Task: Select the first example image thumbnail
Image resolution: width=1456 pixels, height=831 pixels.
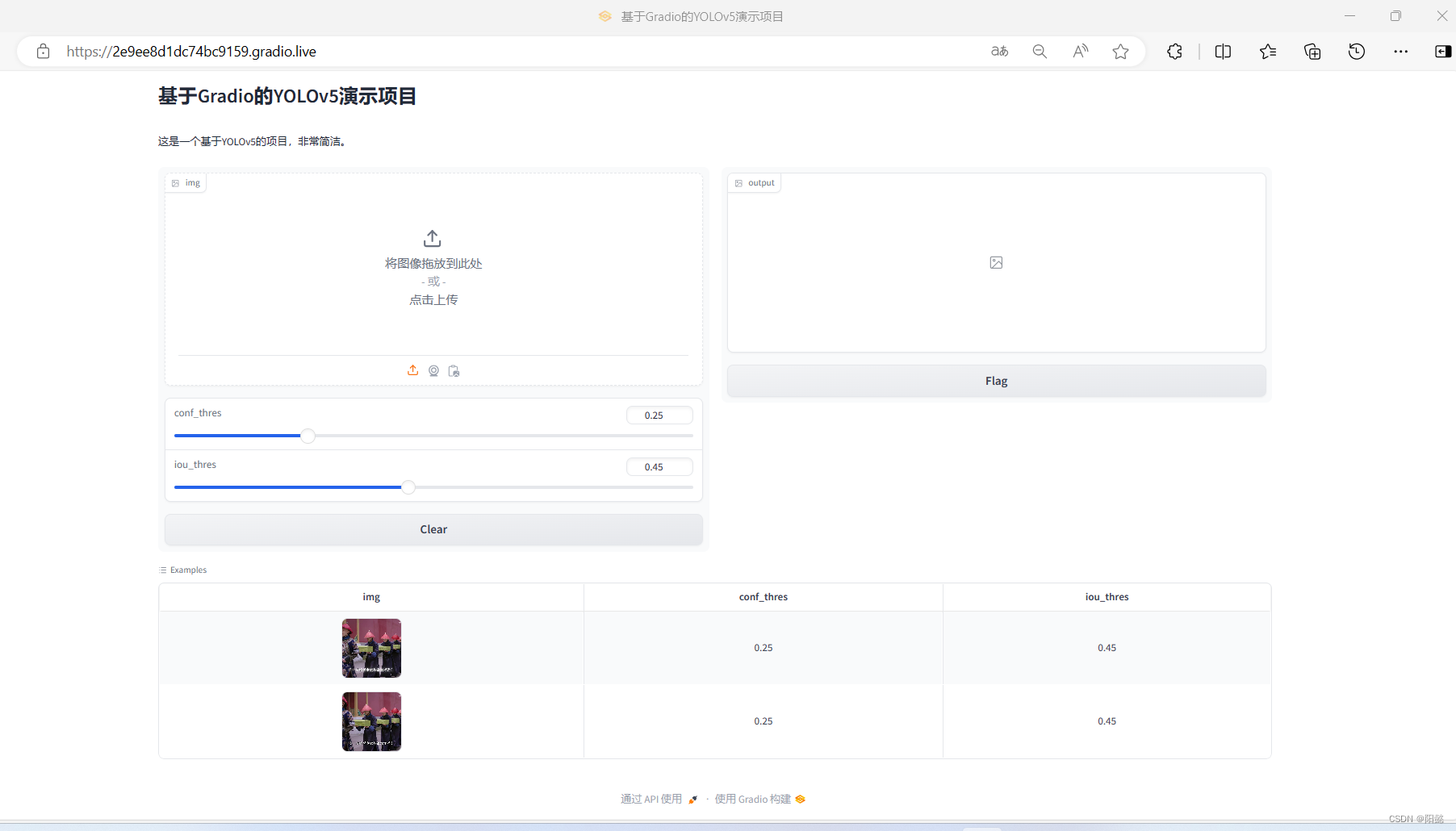Action: click(371, 648)
